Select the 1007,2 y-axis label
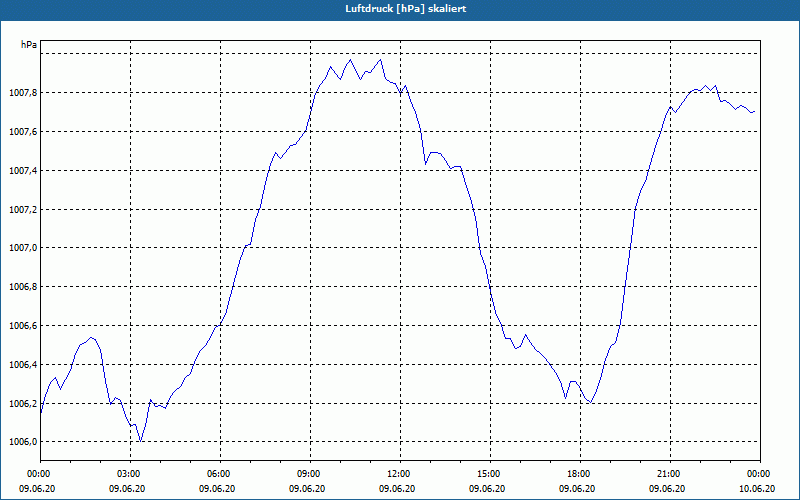 [x=23, y=209]
